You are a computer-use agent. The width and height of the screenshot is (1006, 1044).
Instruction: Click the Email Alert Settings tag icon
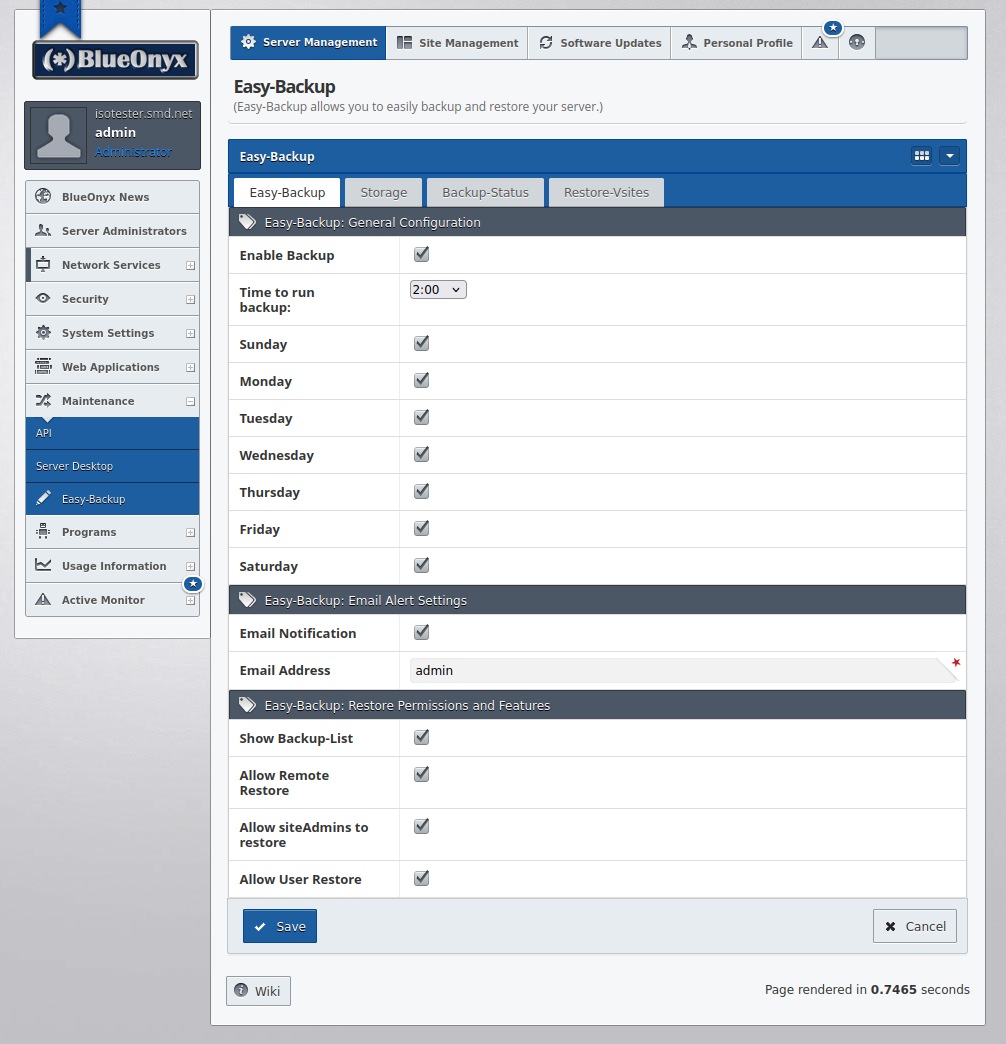pyautogui.click(x=248, y=600)
